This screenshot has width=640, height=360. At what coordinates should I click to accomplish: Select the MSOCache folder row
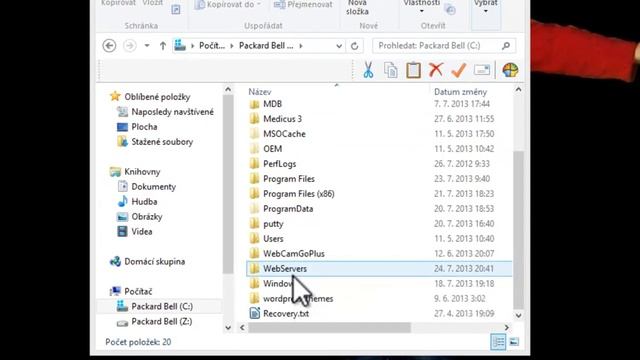coord(380,134)
